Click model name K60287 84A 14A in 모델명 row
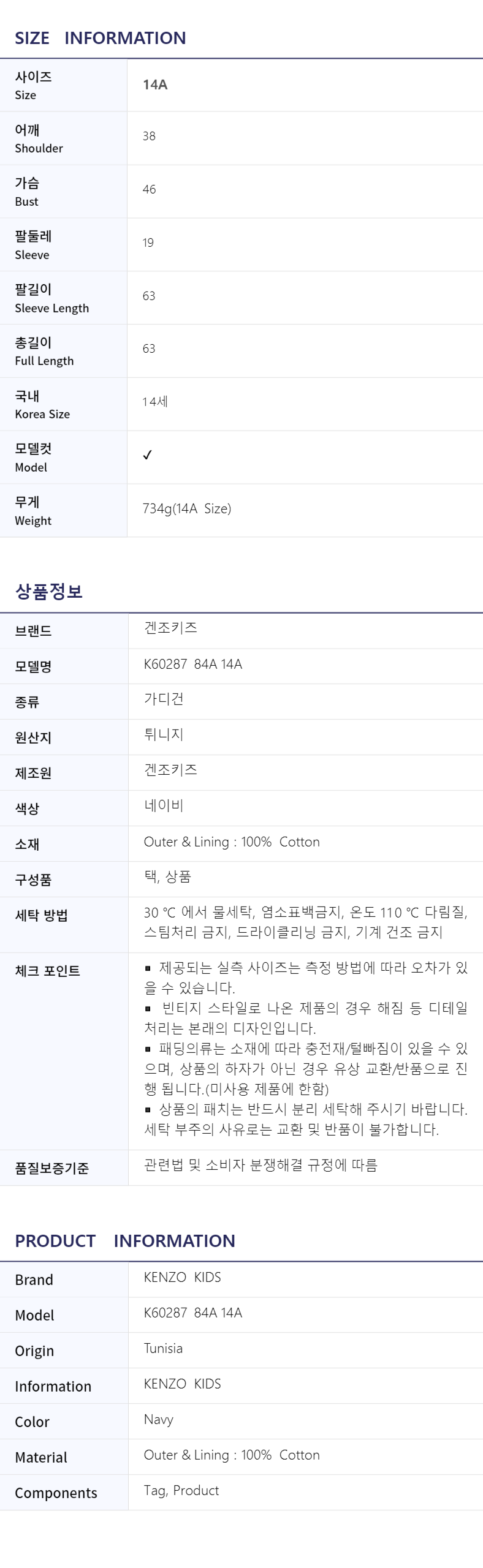This screenshot has width=483, height=1568. click(193, 664)
